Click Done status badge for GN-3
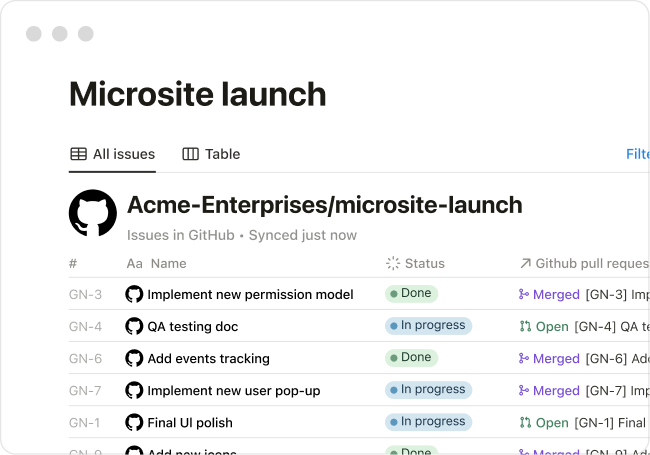 (411, 294)
